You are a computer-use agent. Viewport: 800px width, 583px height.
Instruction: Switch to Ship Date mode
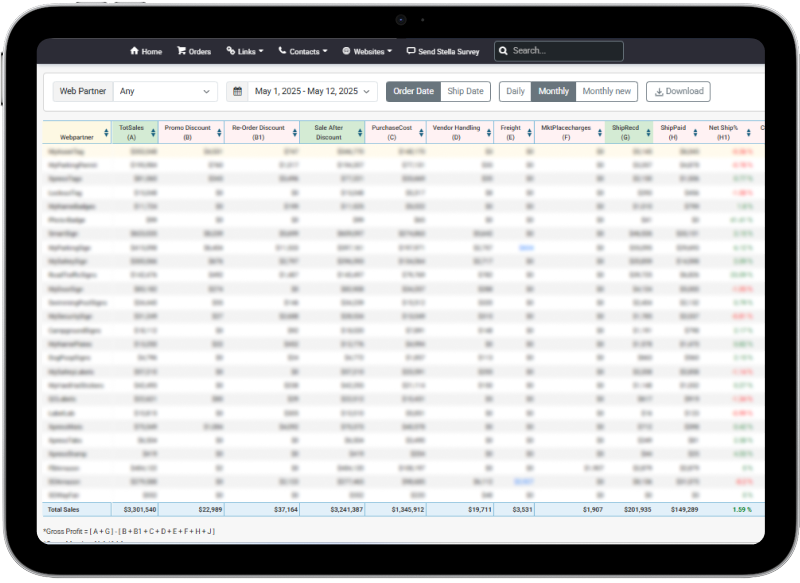click(x=464, y=91)
